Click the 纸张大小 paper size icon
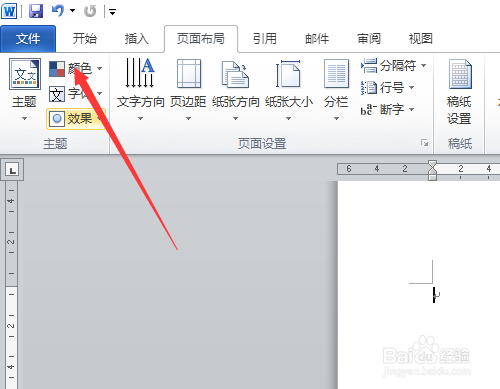The width and height of the screenshot is (500, 389). pos(288,73)
